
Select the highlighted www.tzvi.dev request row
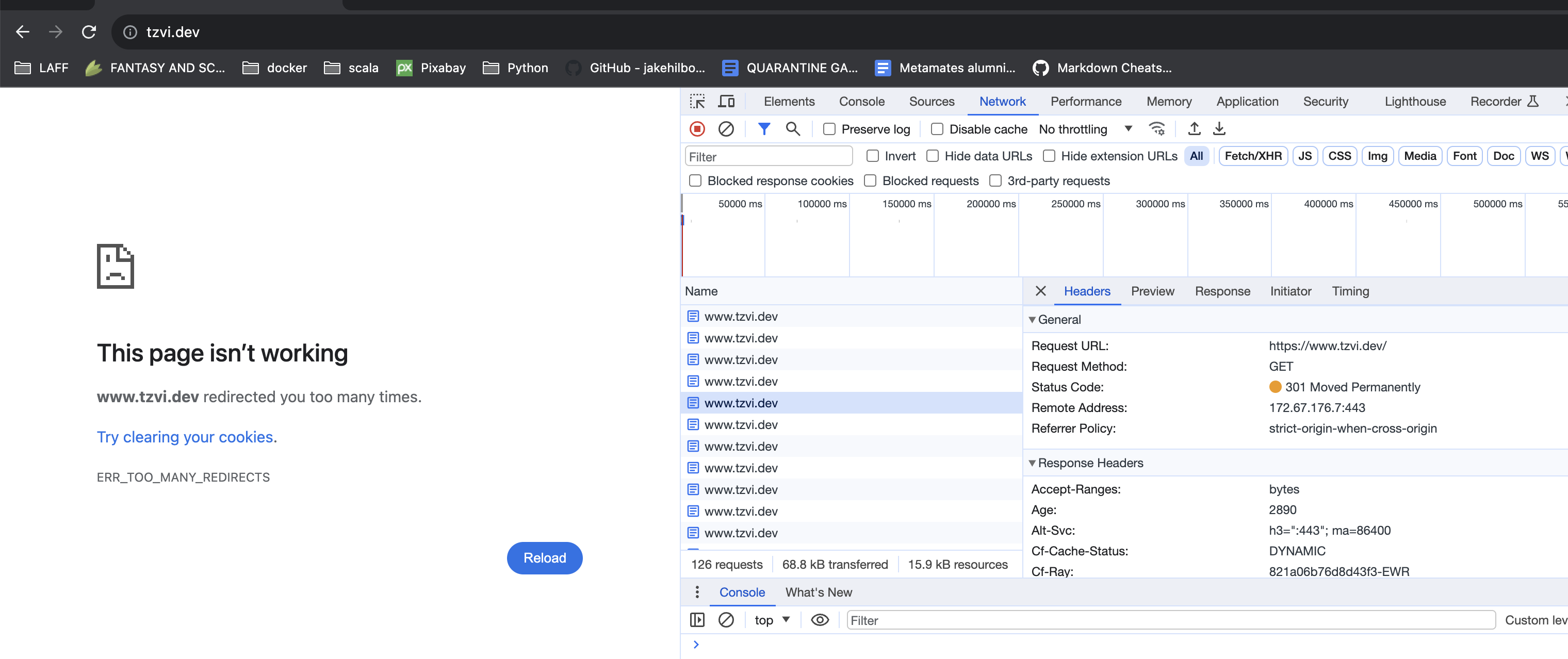click(x=851, y=402)
